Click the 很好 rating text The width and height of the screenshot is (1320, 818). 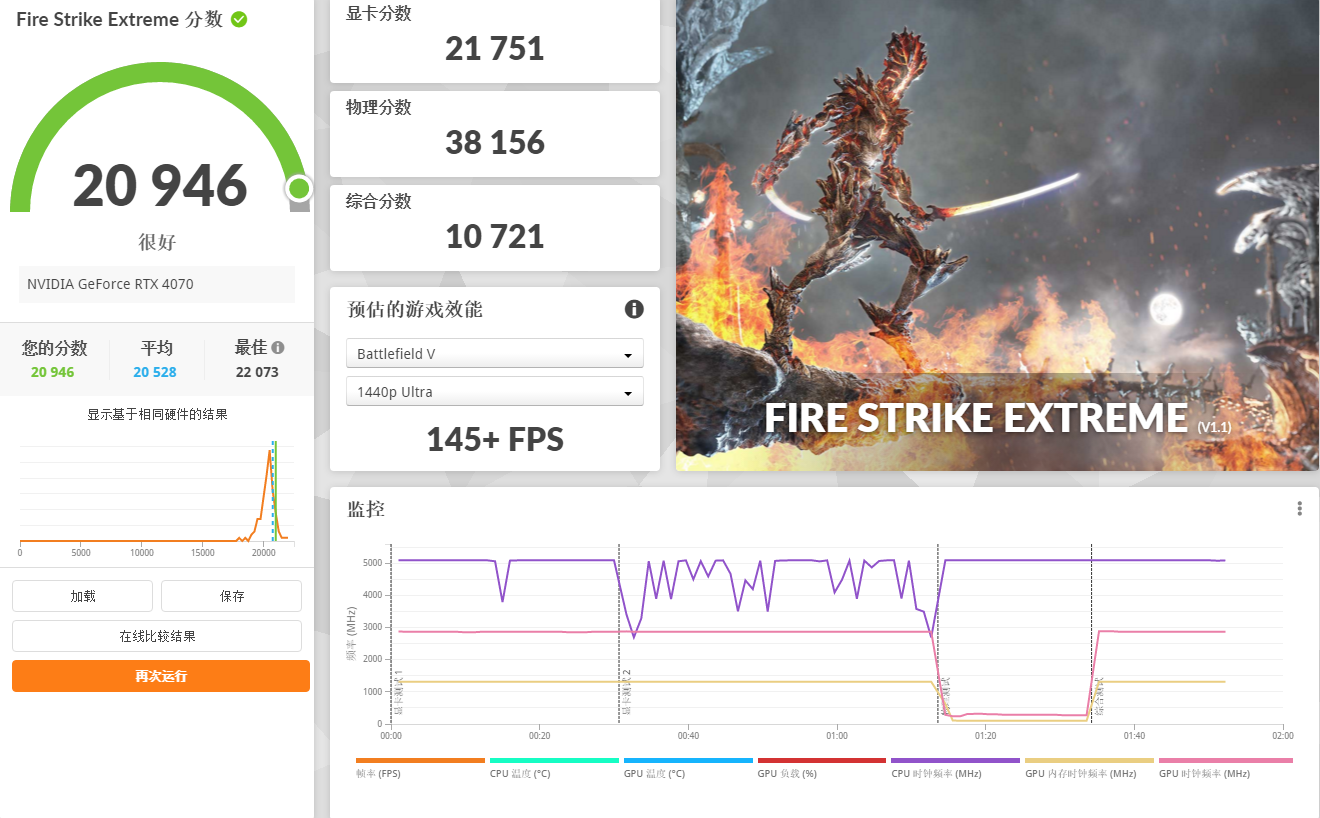coord(157,242)
